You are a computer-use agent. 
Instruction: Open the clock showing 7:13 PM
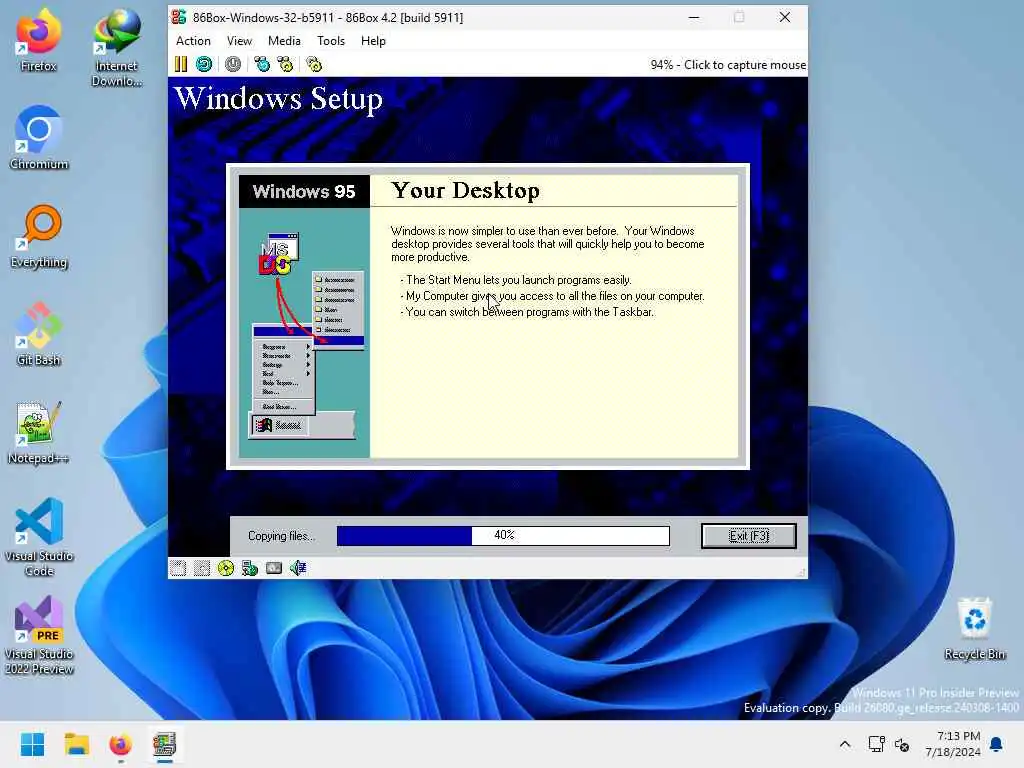tap(953, 744)
